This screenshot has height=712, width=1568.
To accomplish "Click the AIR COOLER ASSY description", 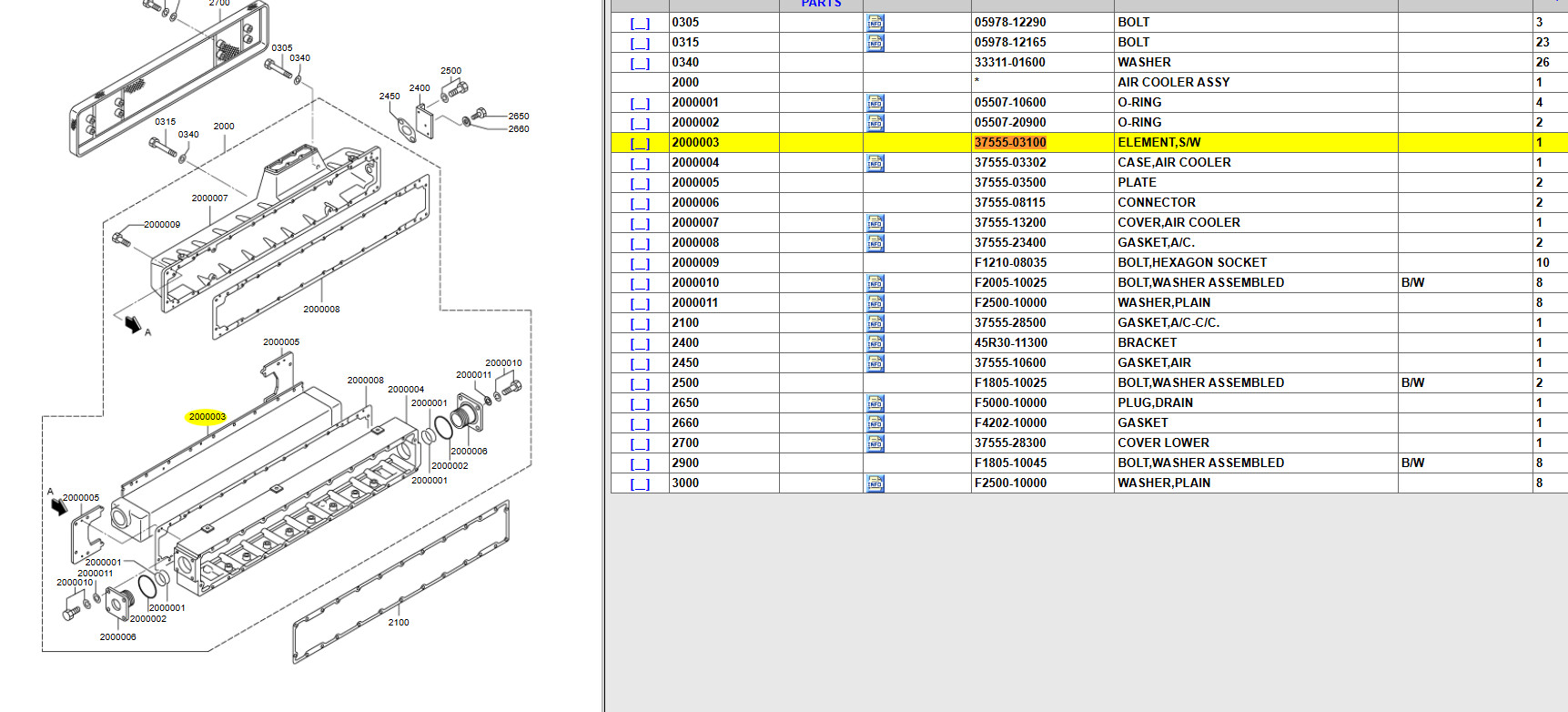I will [x=1173, y=82].
